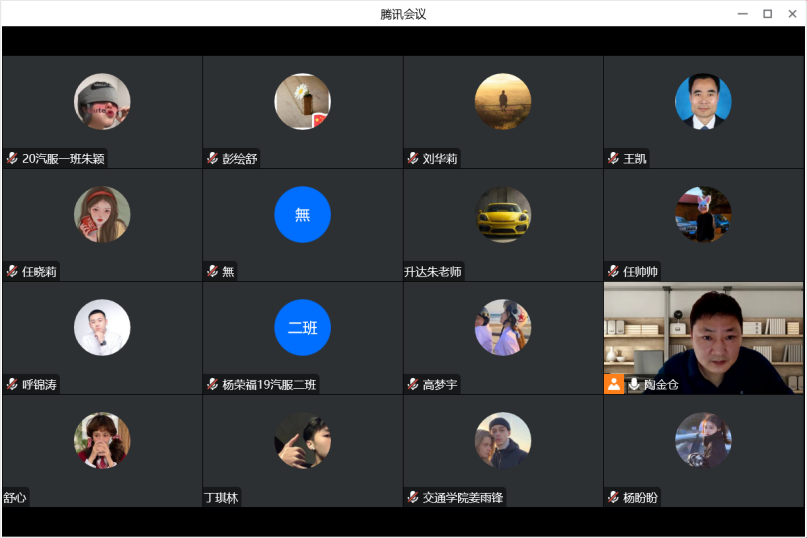
Task: Click muted mic icon beside 20汽服一班朱颖
Action: (12, 159)
